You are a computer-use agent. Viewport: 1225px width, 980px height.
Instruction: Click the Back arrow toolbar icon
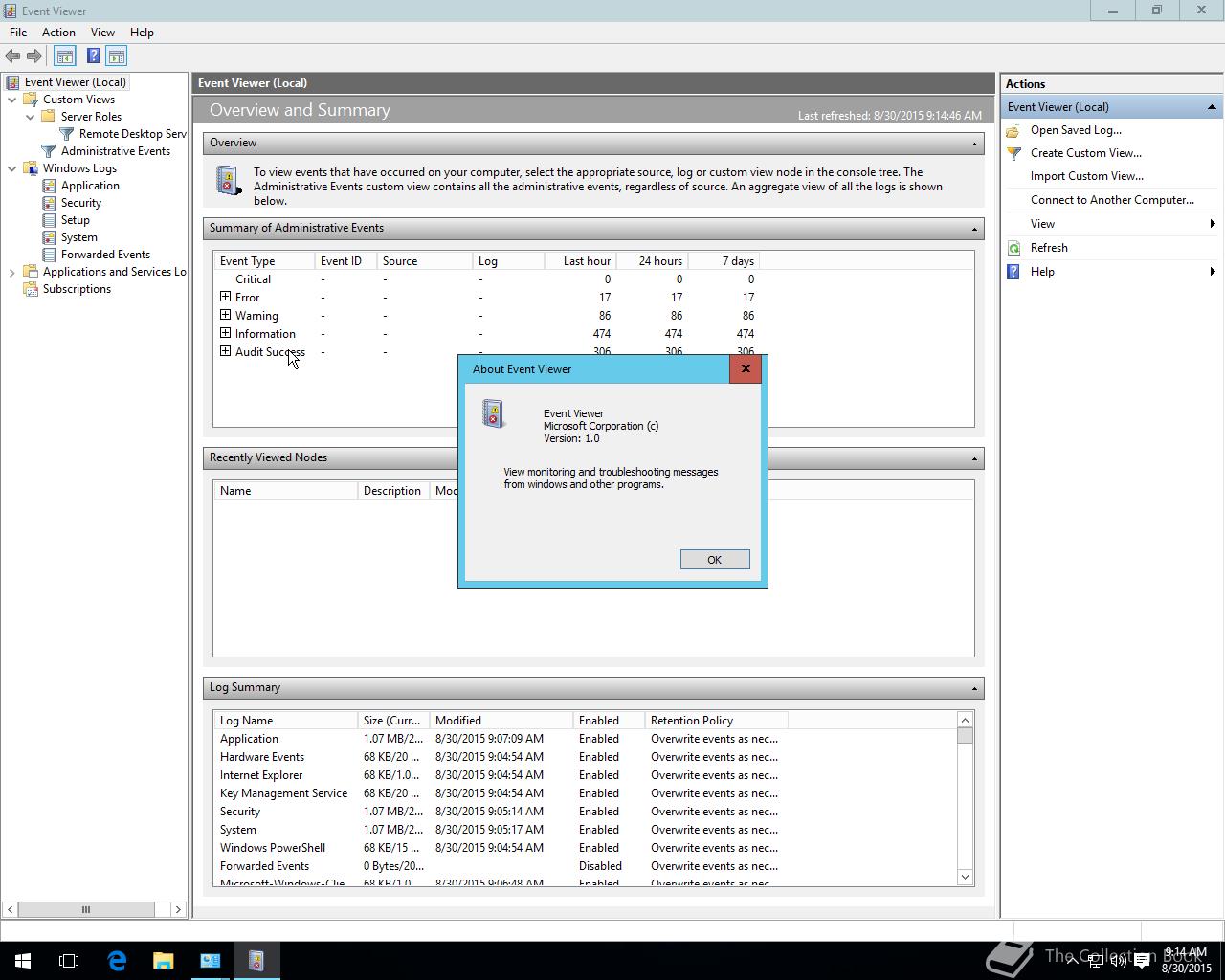coord(12,56)
